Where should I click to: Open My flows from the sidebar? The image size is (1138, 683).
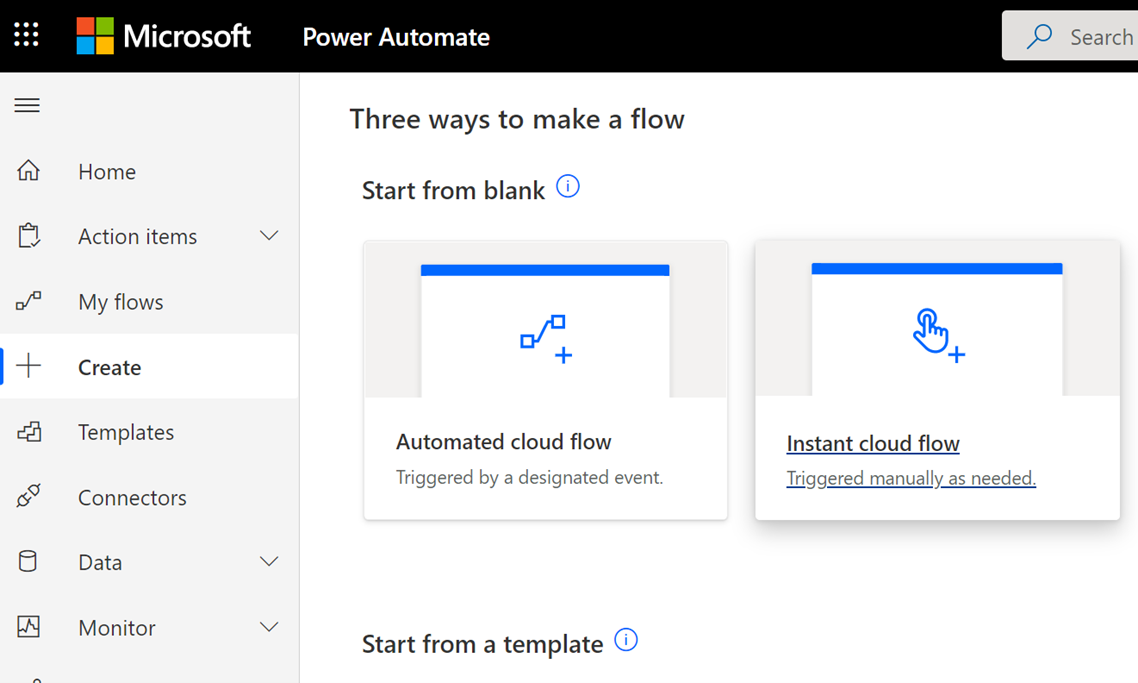(118, 301)
